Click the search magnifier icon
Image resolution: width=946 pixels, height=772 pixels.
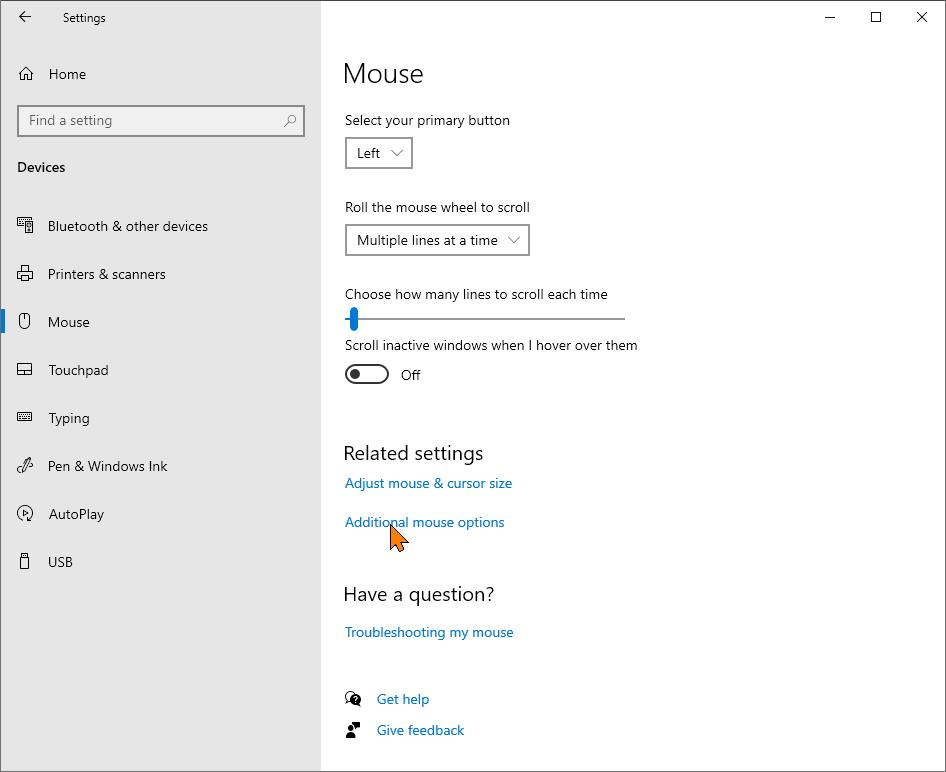(x=290, y=121)
